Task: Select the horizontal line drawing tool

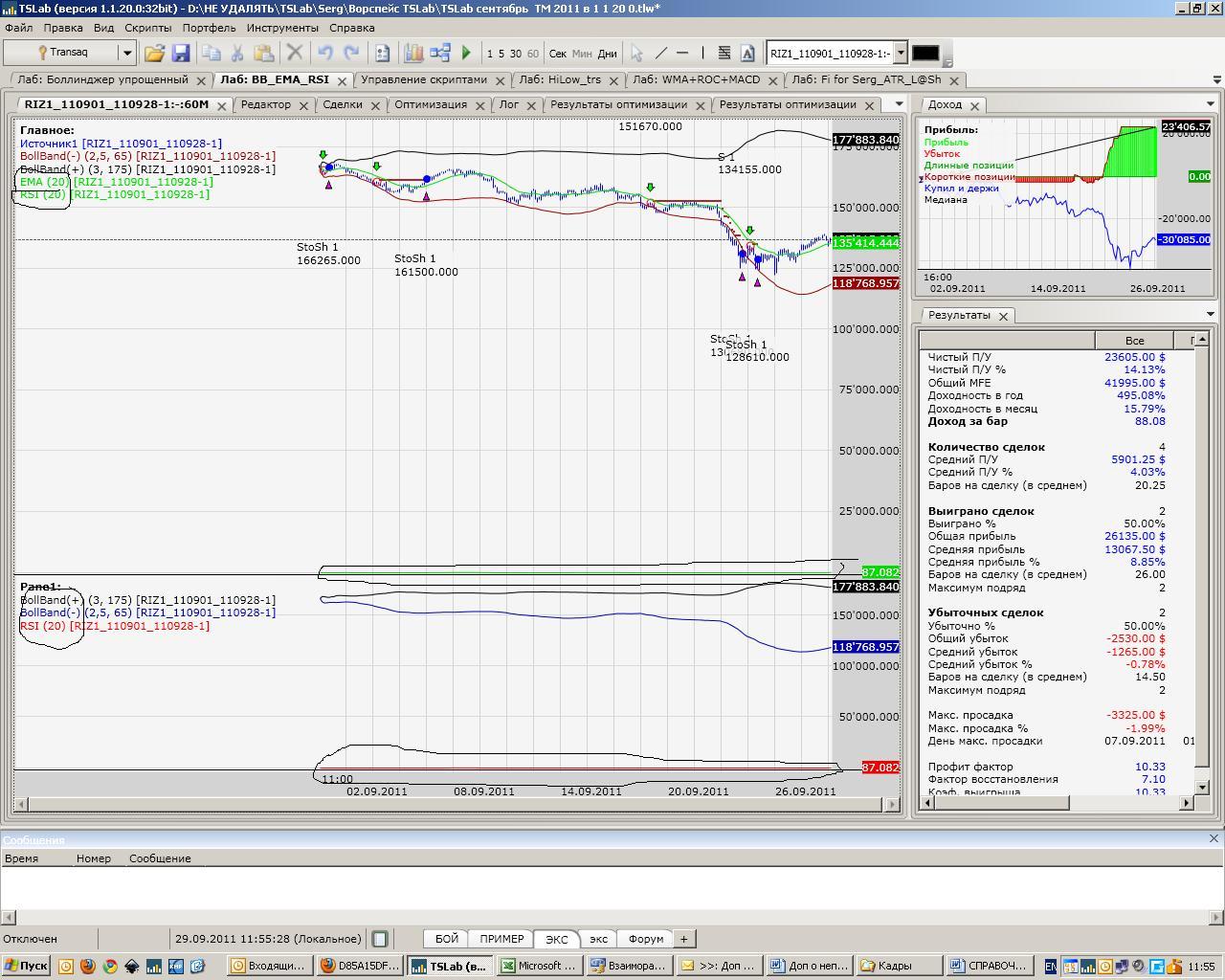Action: [x=682, y=54]
